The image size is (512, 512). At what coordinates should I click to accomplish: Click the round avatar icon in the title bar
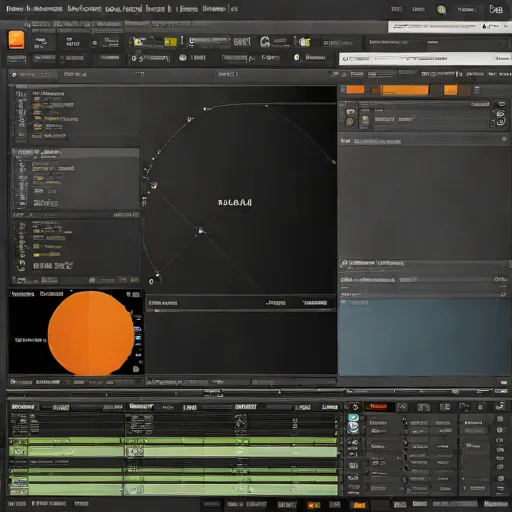pos(441,10)
